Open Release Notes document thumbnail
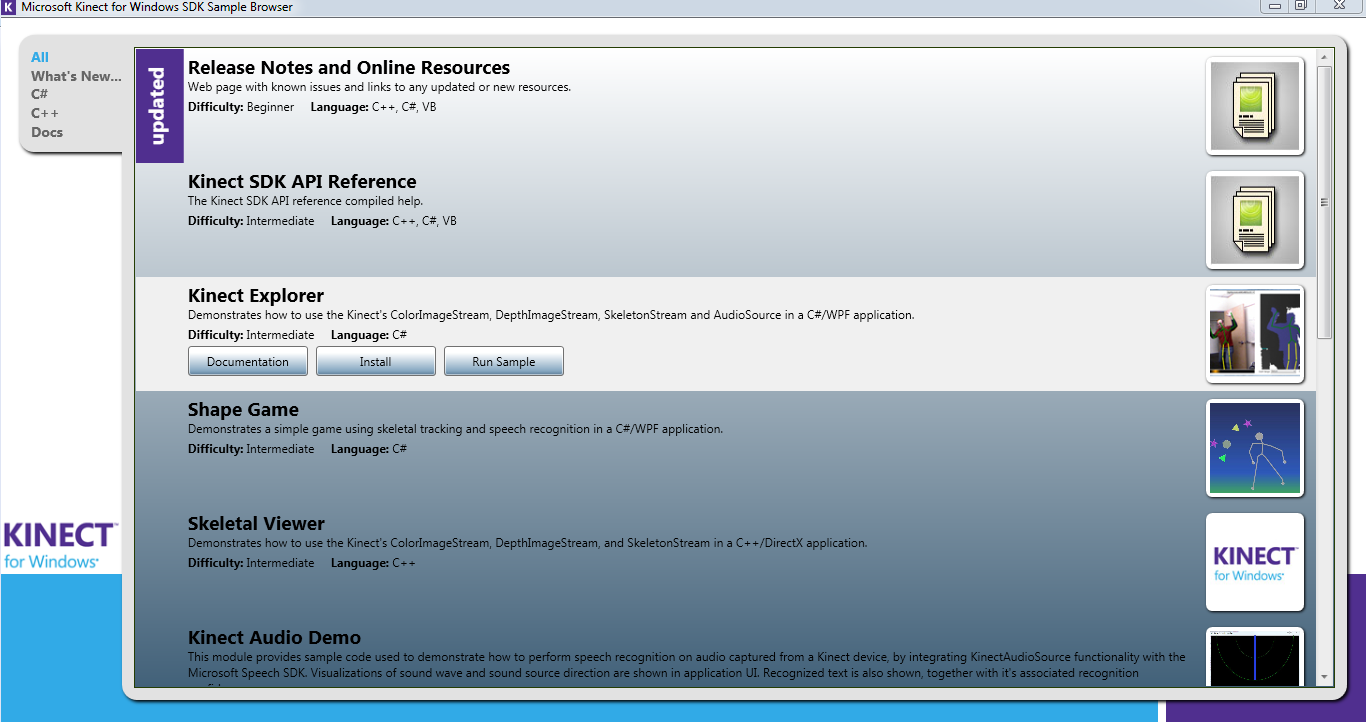Viewport: 1366px width, 722px height. (1255, 106)
